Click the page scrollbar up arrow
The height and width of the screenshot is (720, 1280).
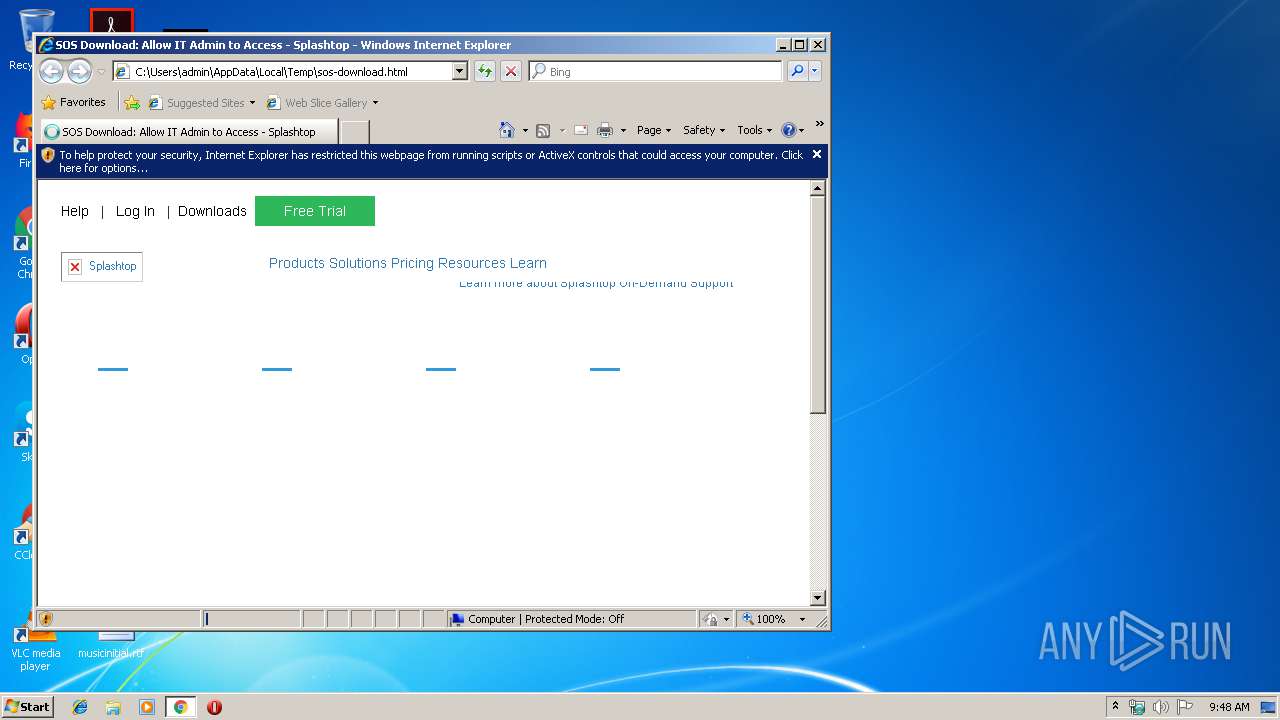point(817,189)
